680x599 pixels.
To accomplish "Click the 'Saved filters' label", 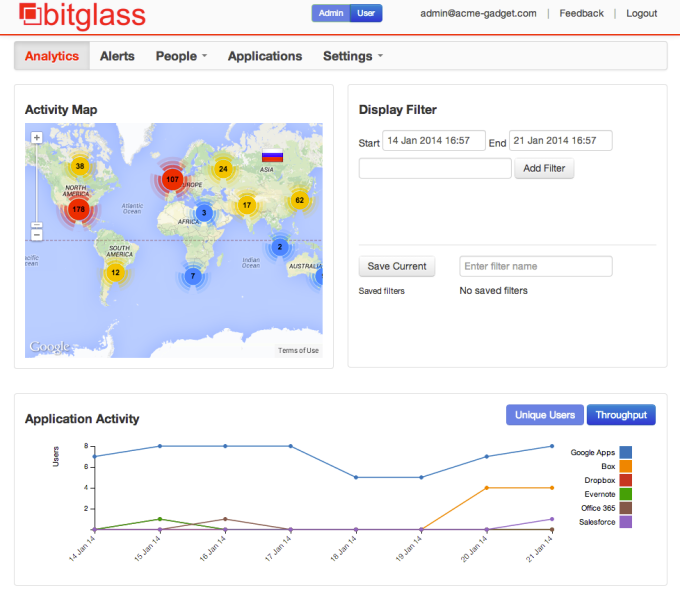I will click(x=382, y=291).
